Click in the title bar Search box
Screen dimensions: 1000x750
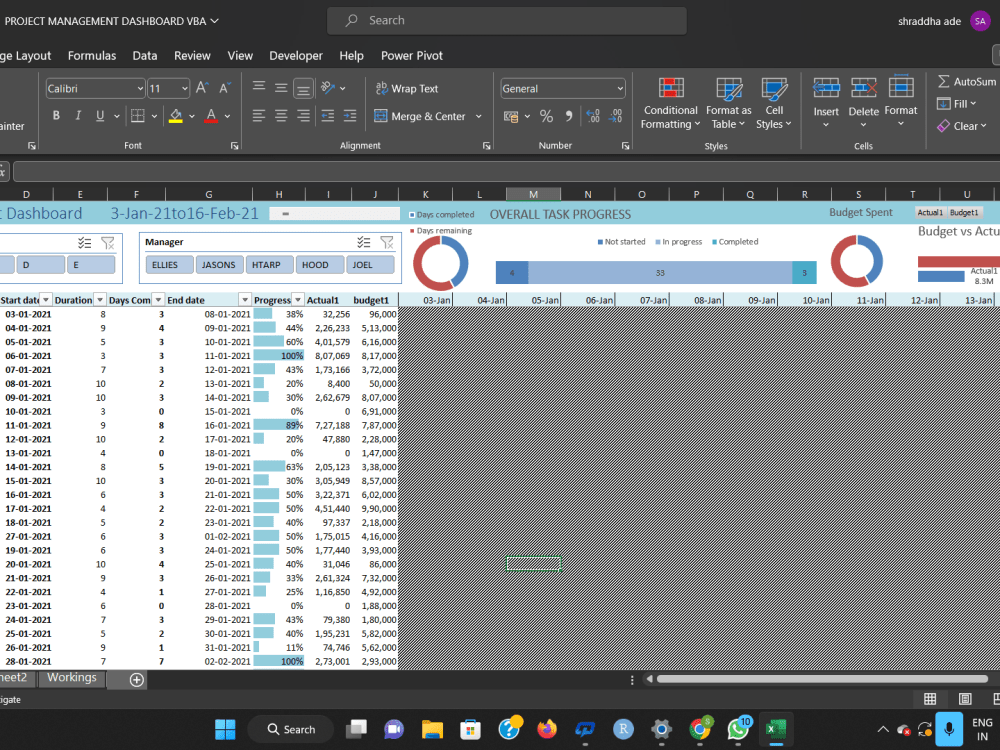pyautogui.click(x=506, y=20)
